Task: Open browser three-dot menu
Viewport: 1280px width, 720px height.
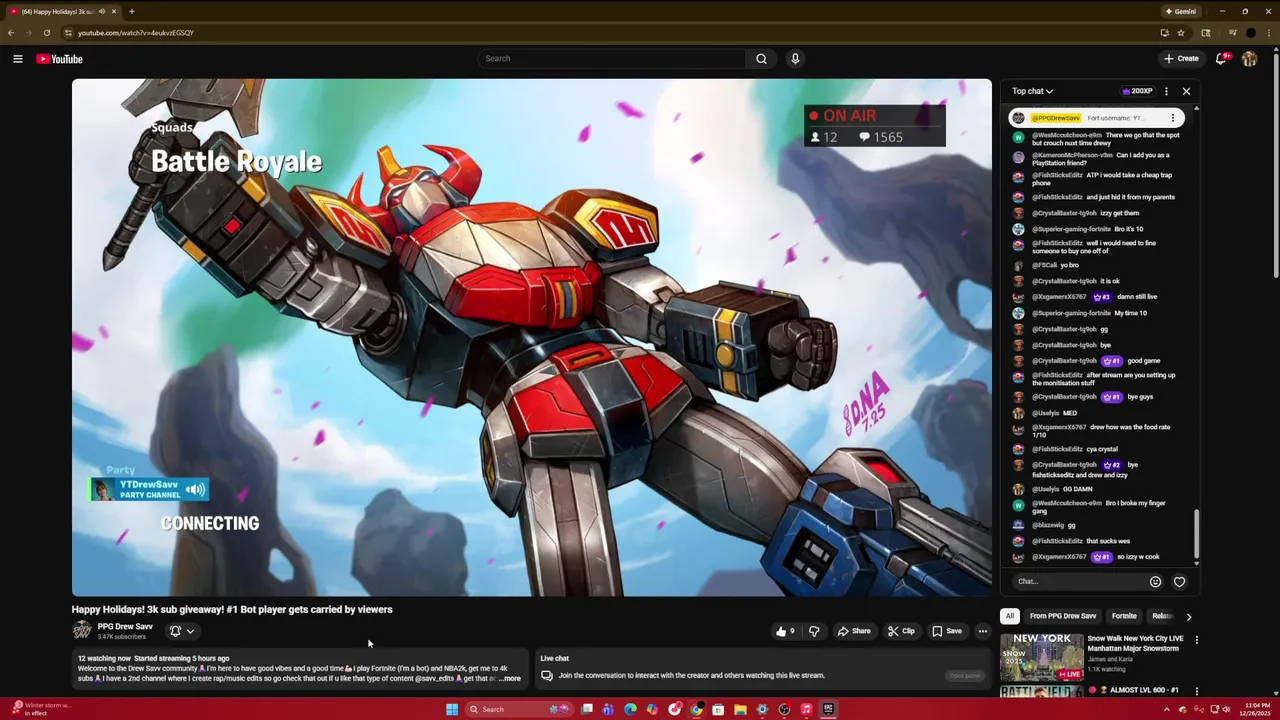Action: coord(1269,33)
